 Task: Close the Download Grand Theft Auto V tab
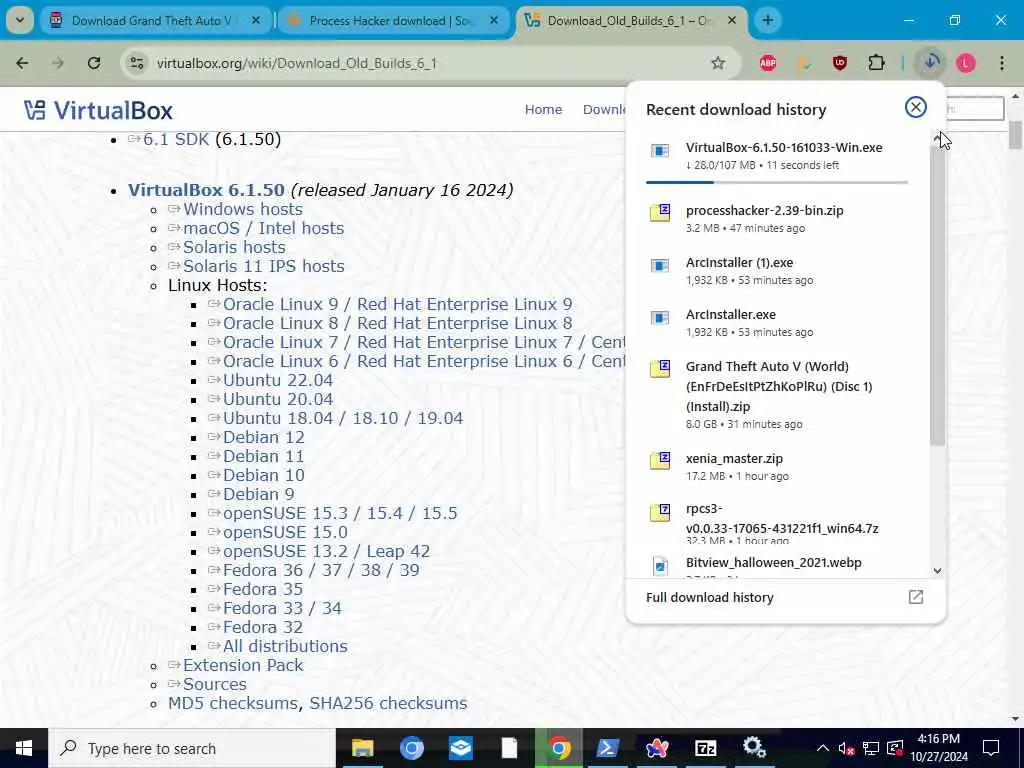coord(256,21)
